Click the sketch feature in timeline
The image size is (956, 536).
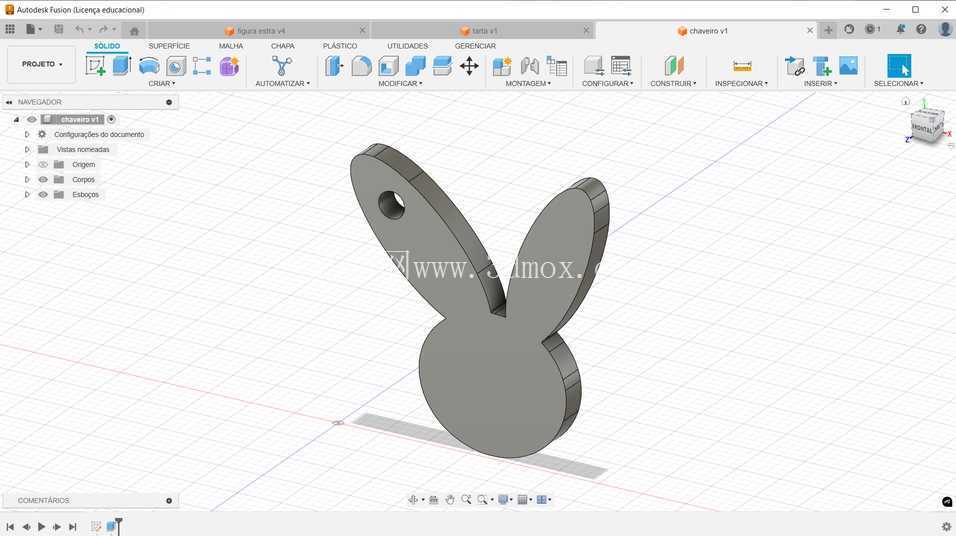(x=96, y=526)
